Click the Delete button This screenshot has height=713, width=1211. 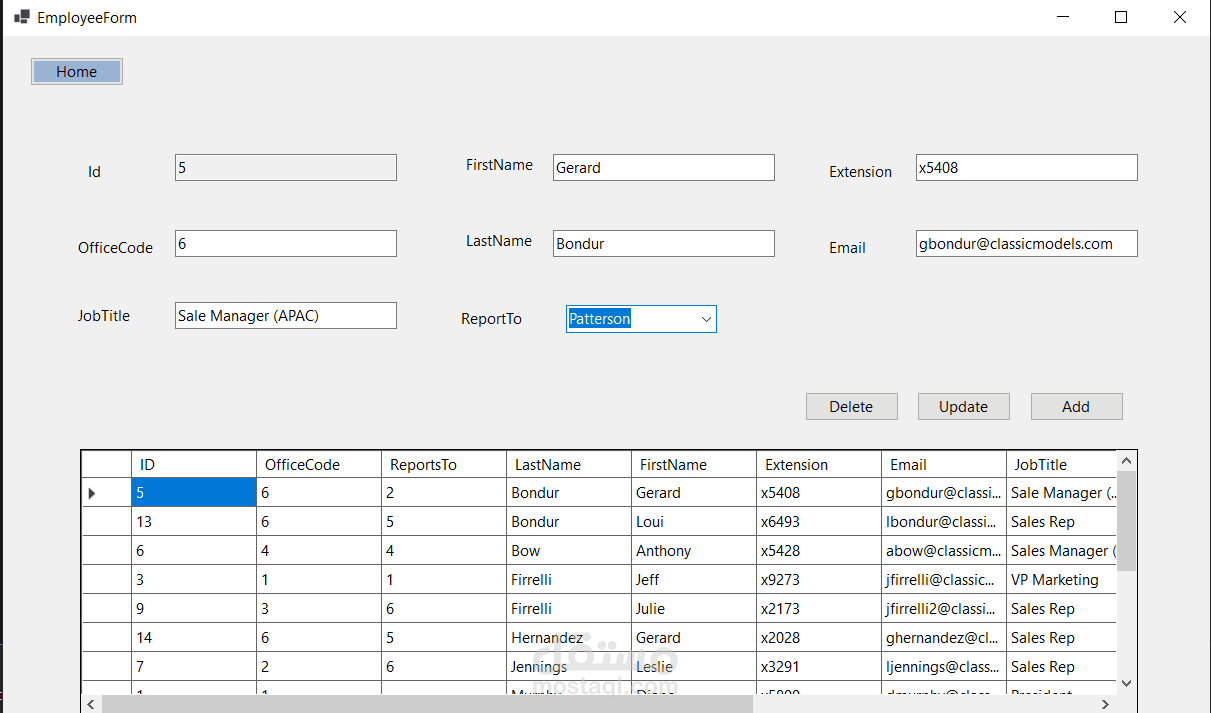(851, 407)
